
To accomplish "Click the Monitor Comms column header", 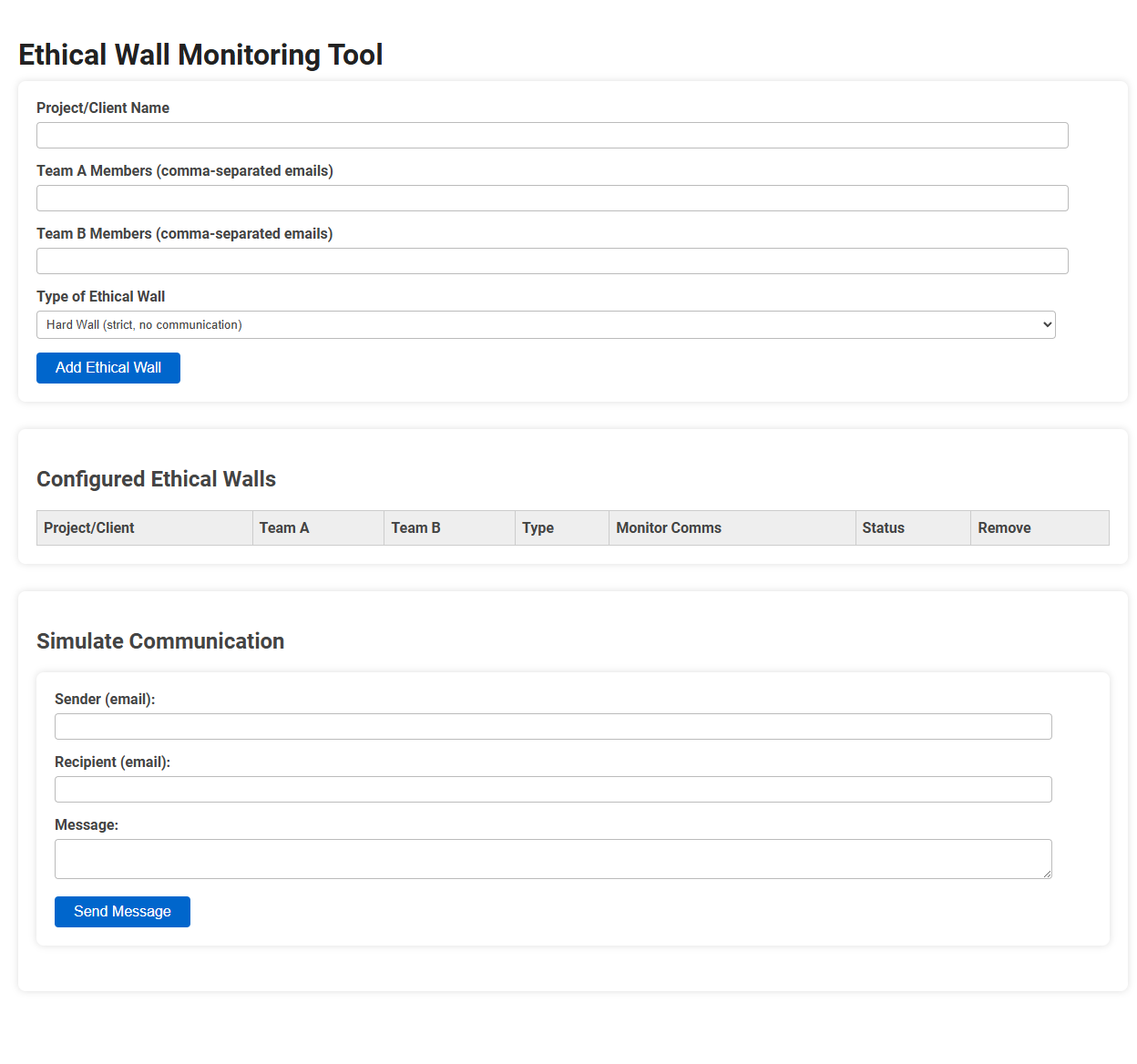I will coord(668,527).
